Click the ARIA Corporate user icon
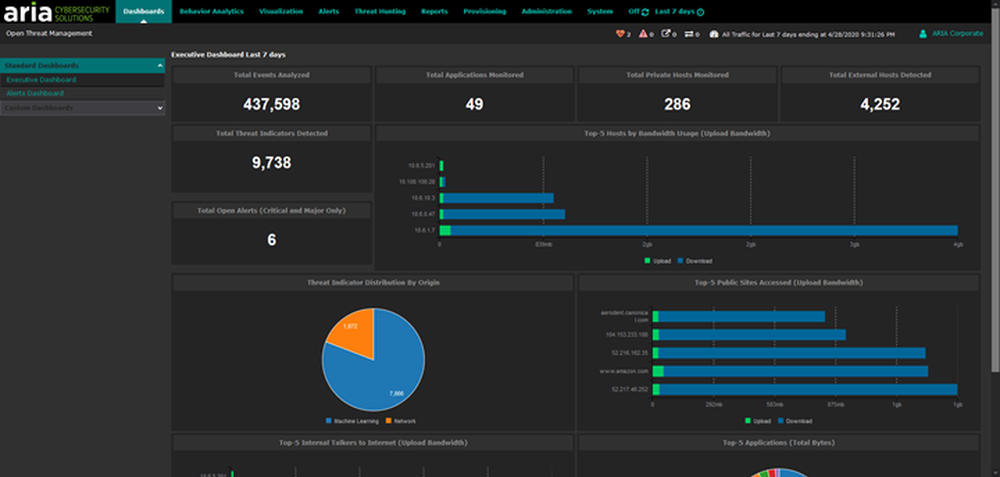The height and width of the screenshot is (477, 1000). 923,34
